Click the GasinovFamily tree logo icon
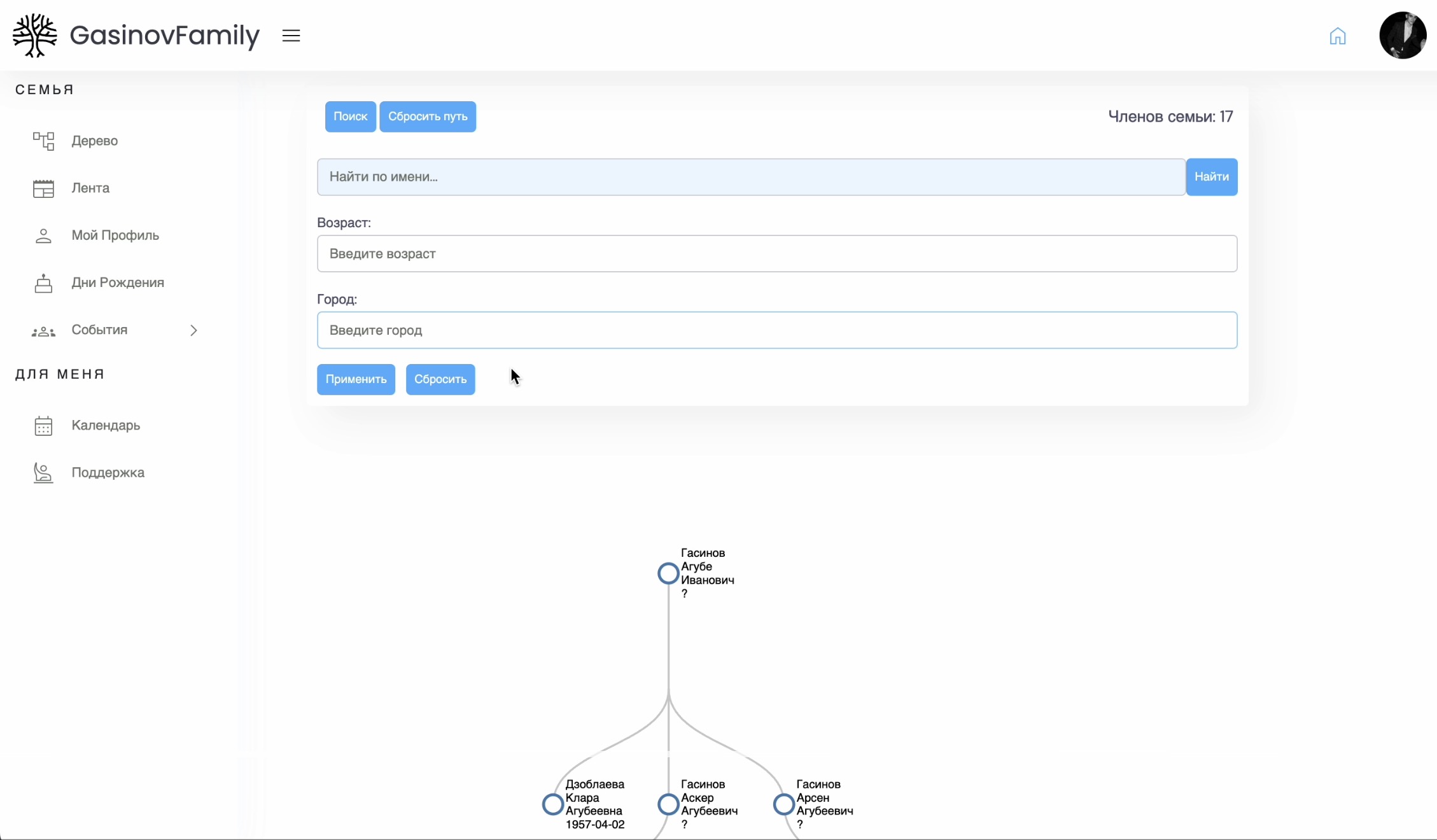Image resolution: width=1437 pixels, height=840 pixels. point(35,36)
